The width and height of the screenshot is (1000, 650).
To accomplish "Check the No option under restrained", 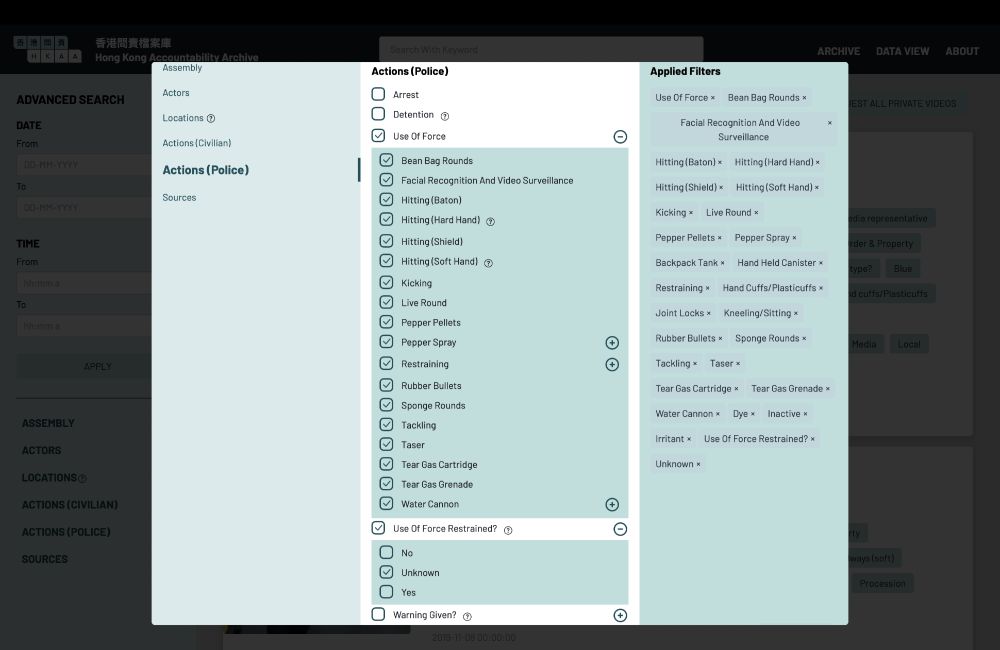I will tap(386, 552).
